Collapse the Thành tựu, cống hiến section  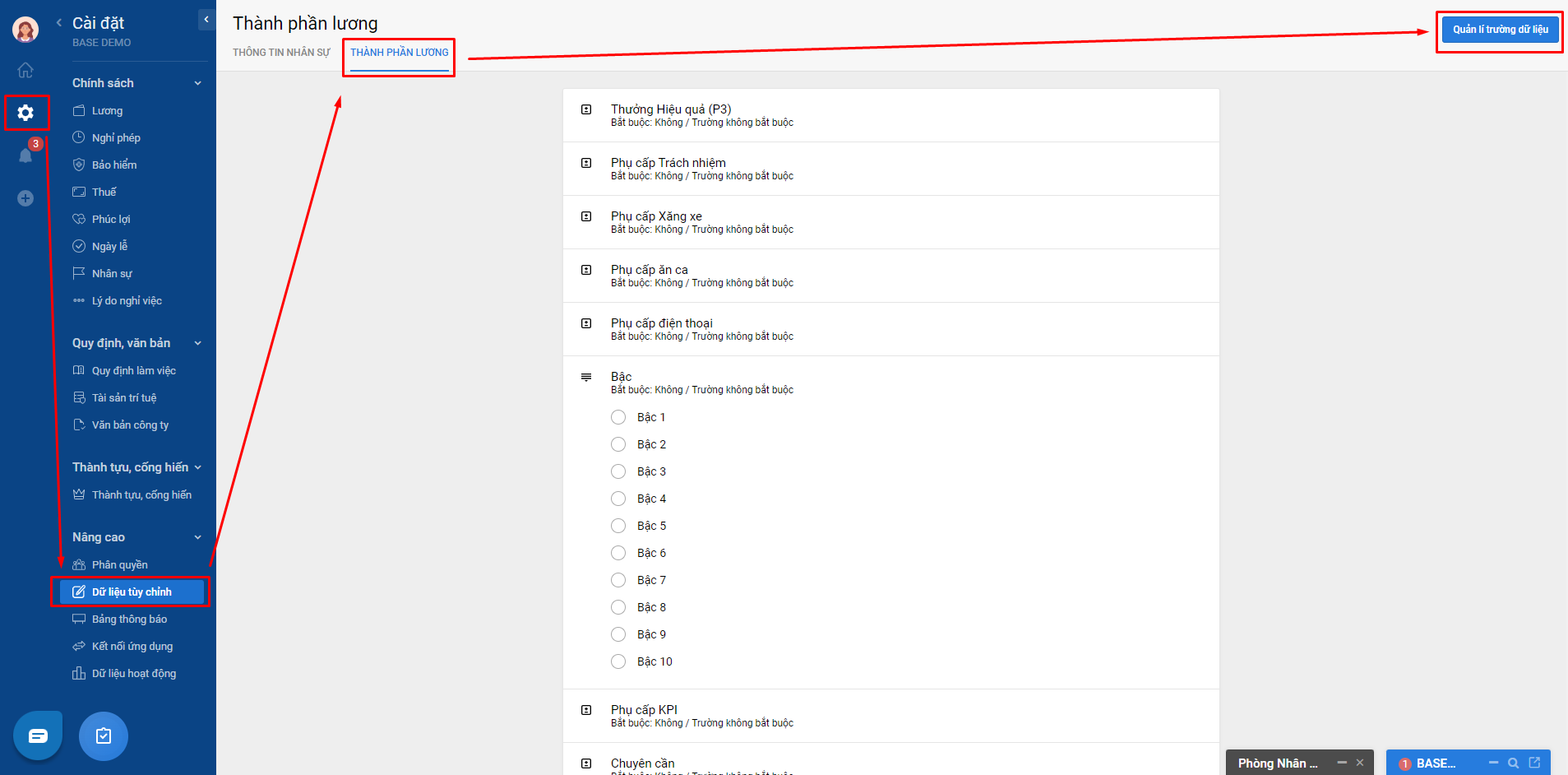pyautogui.click(x=197, y=467)
